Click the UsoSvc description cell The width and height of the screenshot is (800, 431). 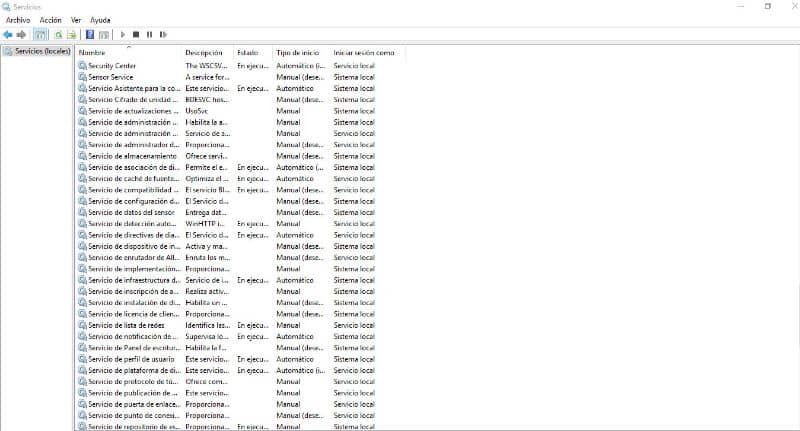[197, 111]
